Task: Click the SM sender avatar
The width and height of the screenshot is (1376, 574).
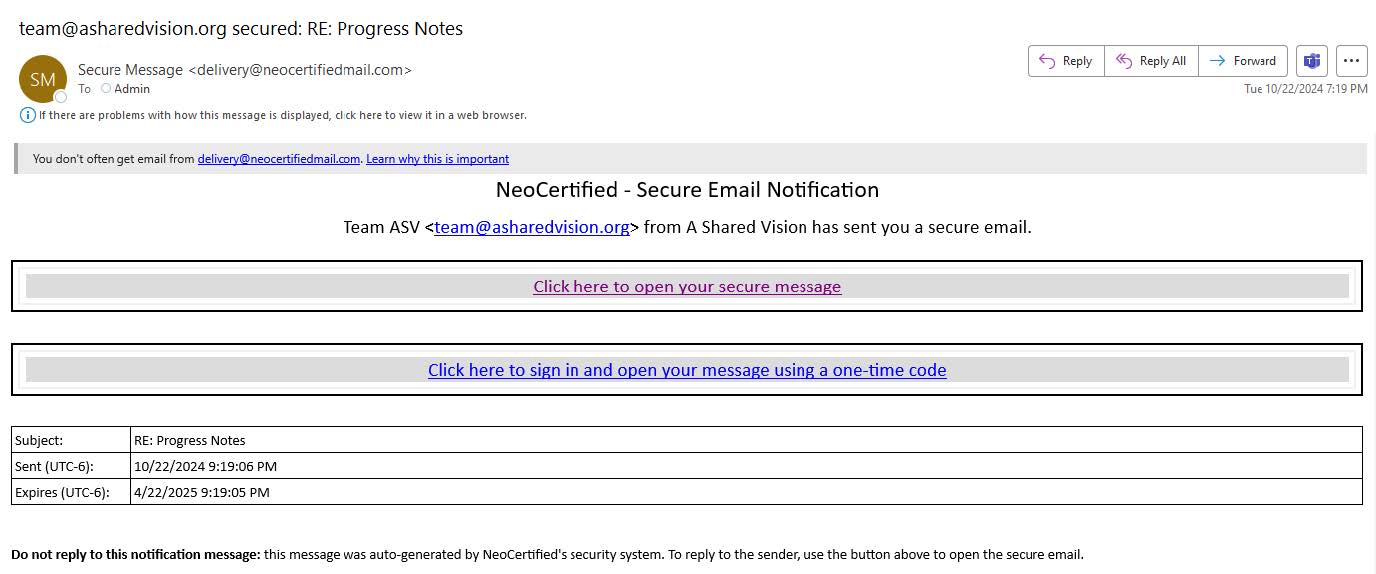Action: pos(43,80)
